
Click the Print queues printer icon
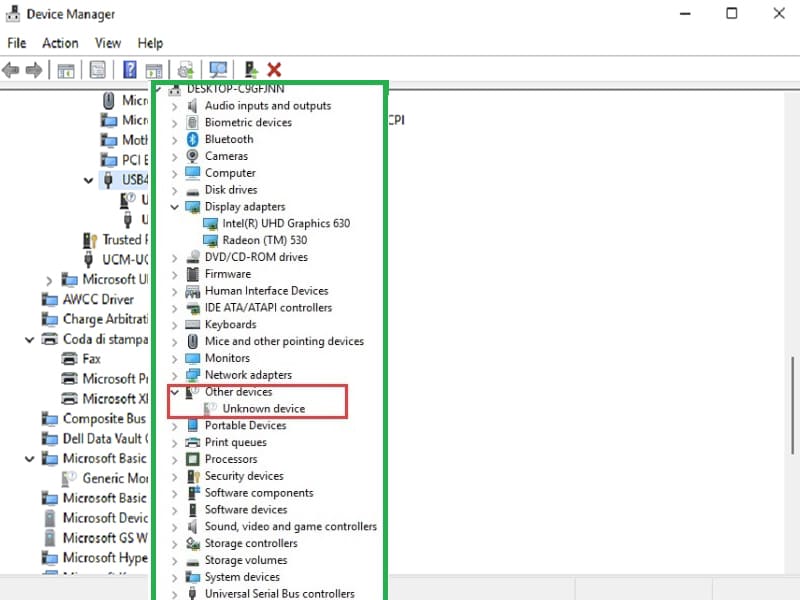pos(192,442)
